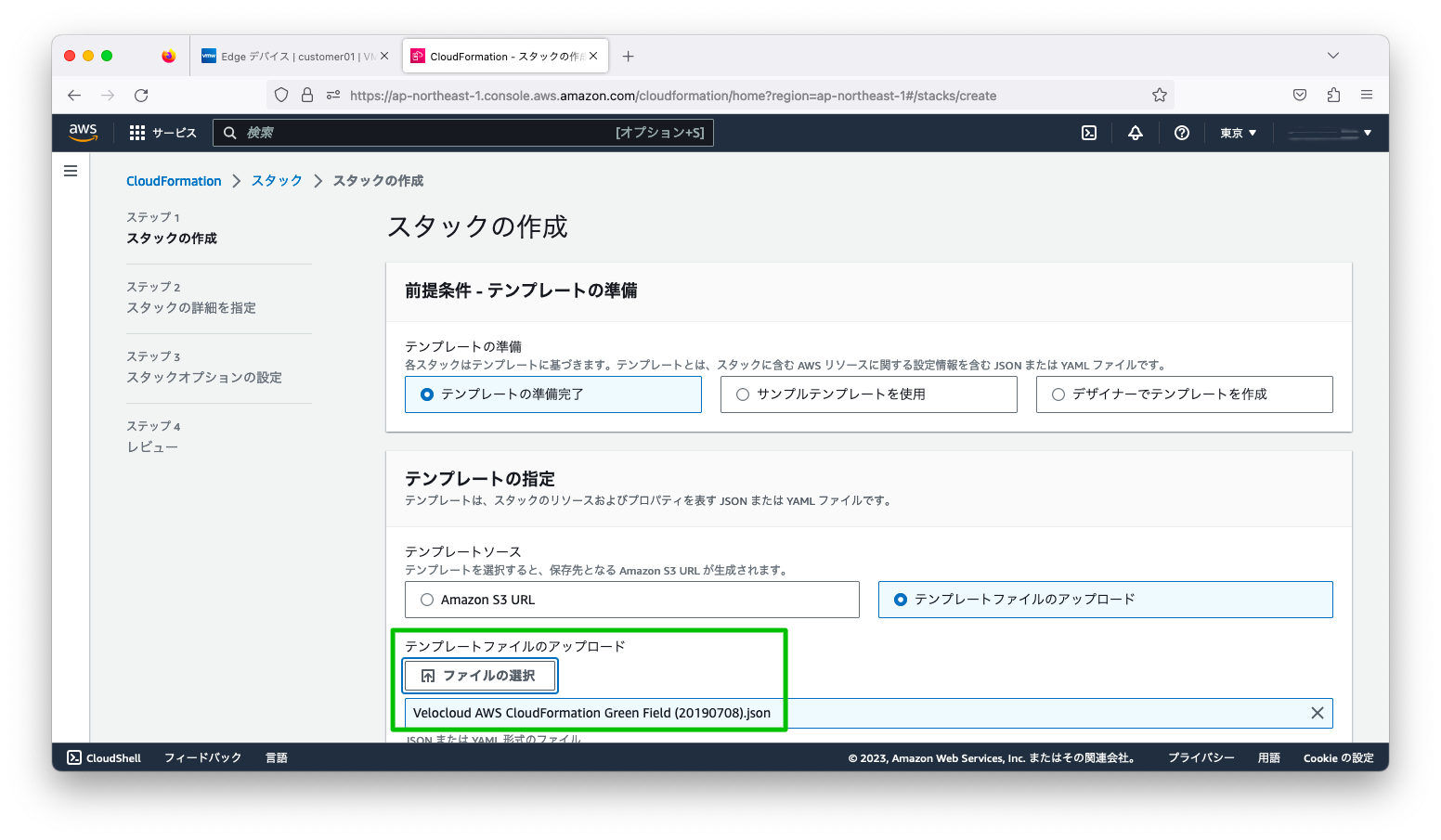Open a new browser tab
This screenshot has height=840, width=1441.
click(x=629, y=57)
